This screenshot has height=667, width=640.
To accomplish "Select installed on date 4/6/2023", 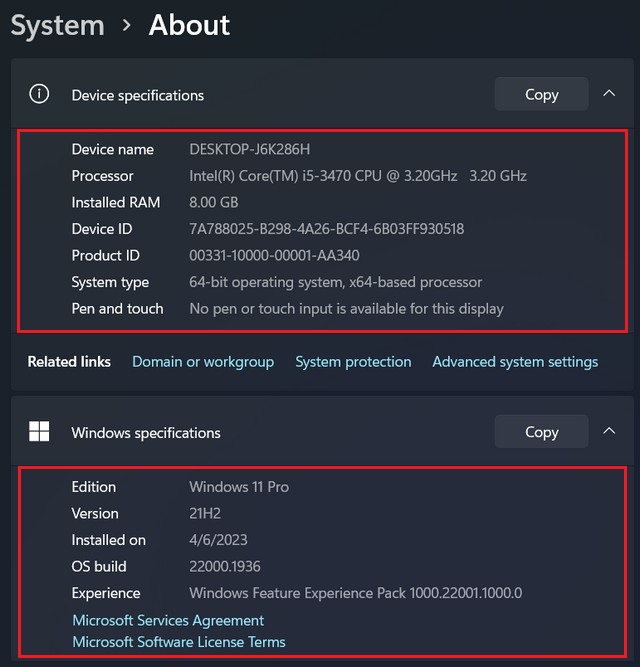I will click(218, 540).
